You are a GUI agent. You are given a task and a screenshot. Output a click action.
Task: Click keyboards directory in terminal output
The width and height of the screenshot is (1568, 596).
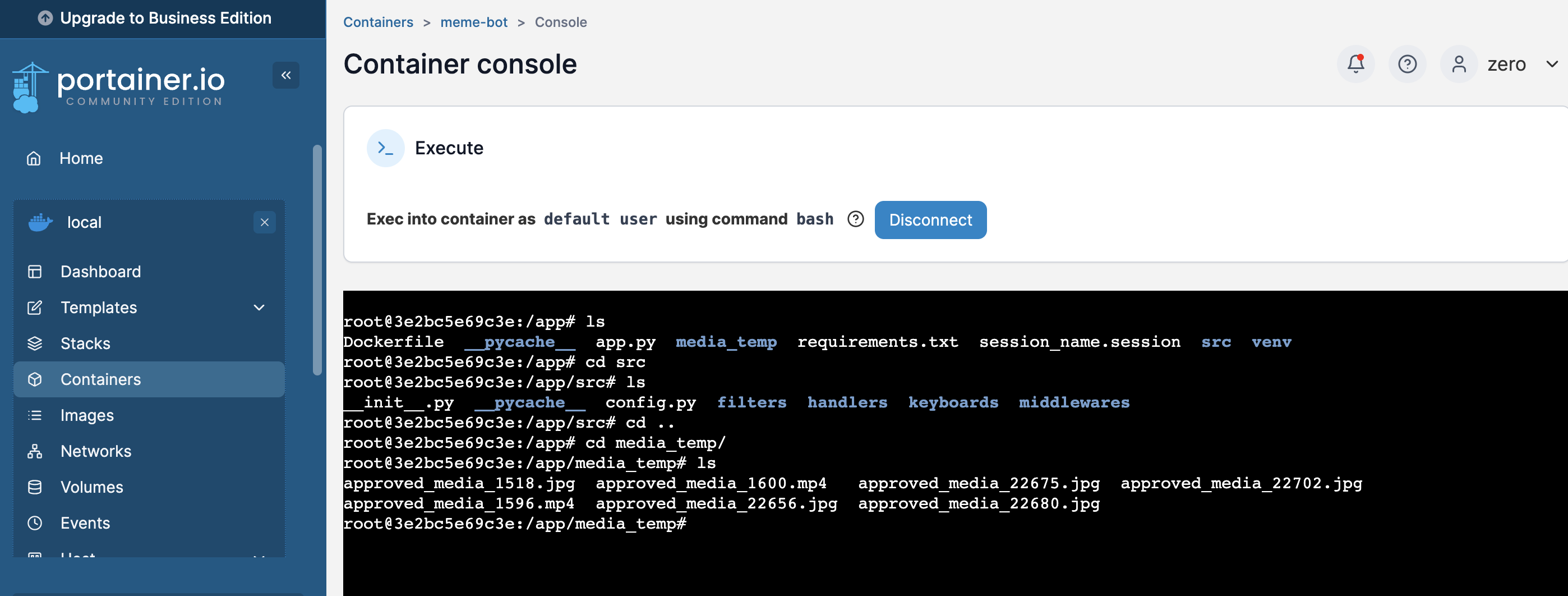953,403
